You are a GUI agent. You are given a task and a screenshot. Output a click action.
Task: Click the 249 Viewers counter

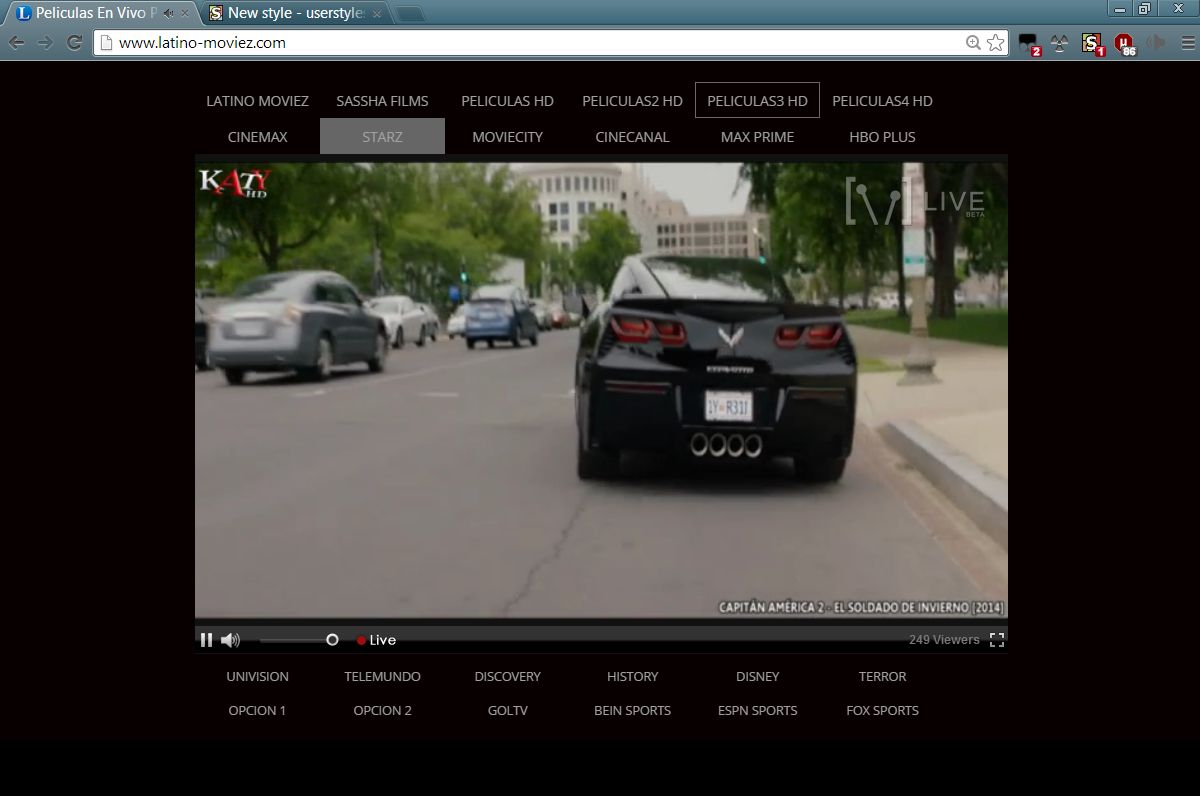[x=944, y=640]
